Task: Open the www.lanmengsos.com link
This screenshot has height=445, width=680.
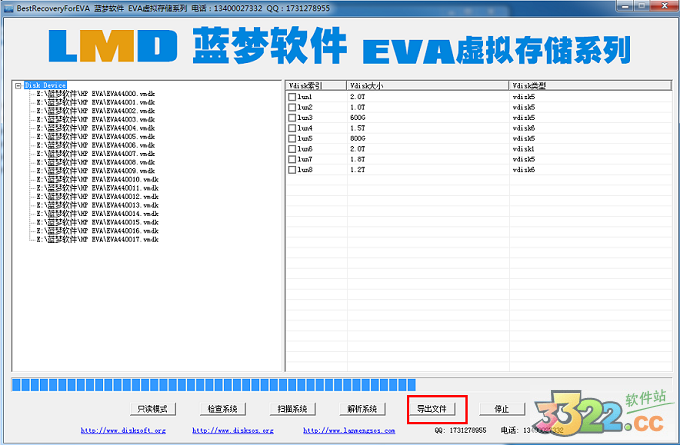Action: pyautogui.click(x=349, y=430)
